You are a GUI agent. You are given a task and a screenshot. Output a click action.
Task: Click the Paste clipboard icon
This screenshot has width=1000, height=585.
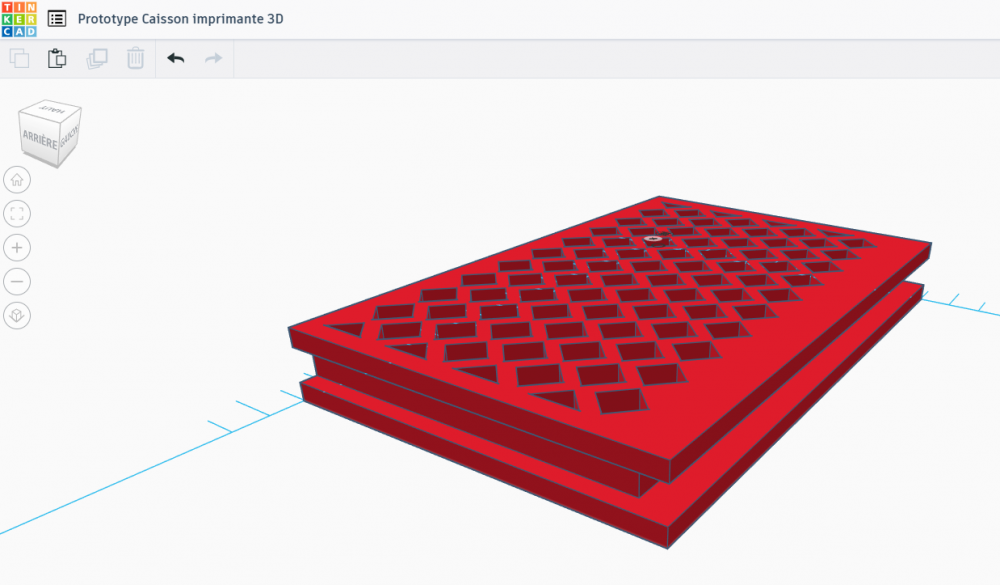(57, 58)
